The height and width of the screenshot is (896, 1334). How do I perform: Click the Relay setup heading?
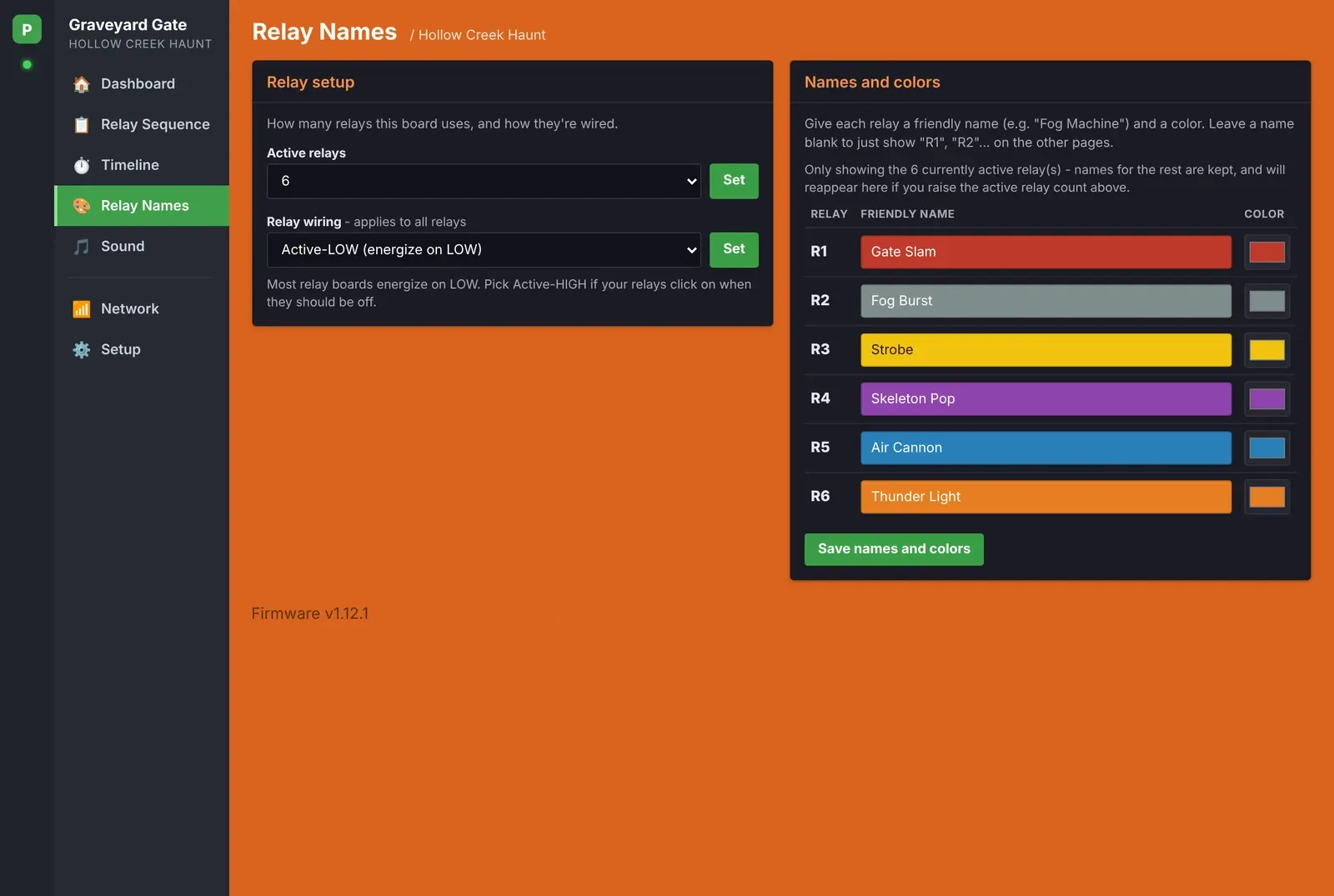point(310,83)
